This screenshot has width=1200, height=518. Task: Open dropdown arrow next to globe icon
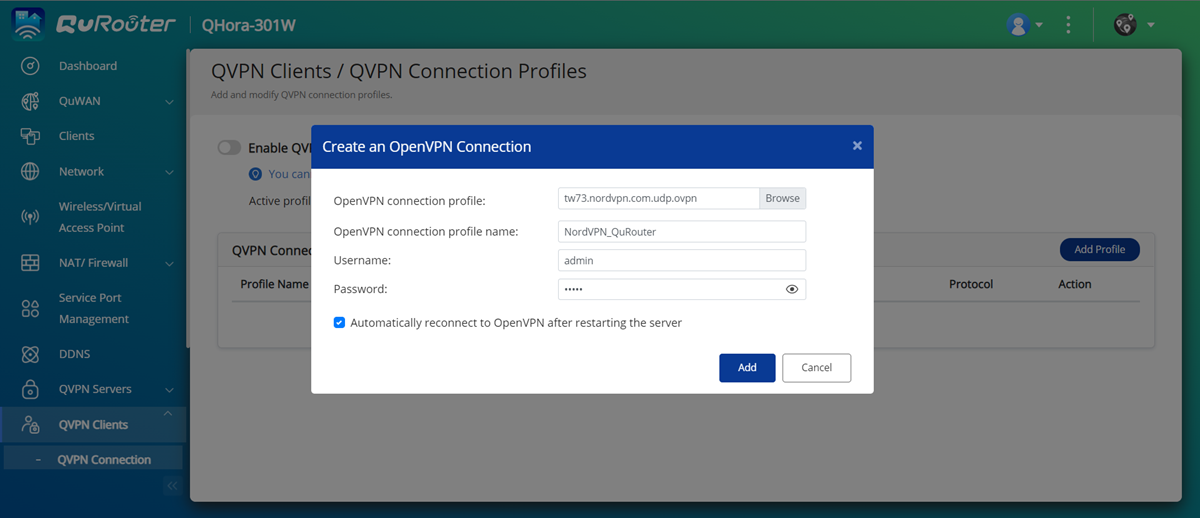(1151, 25)
